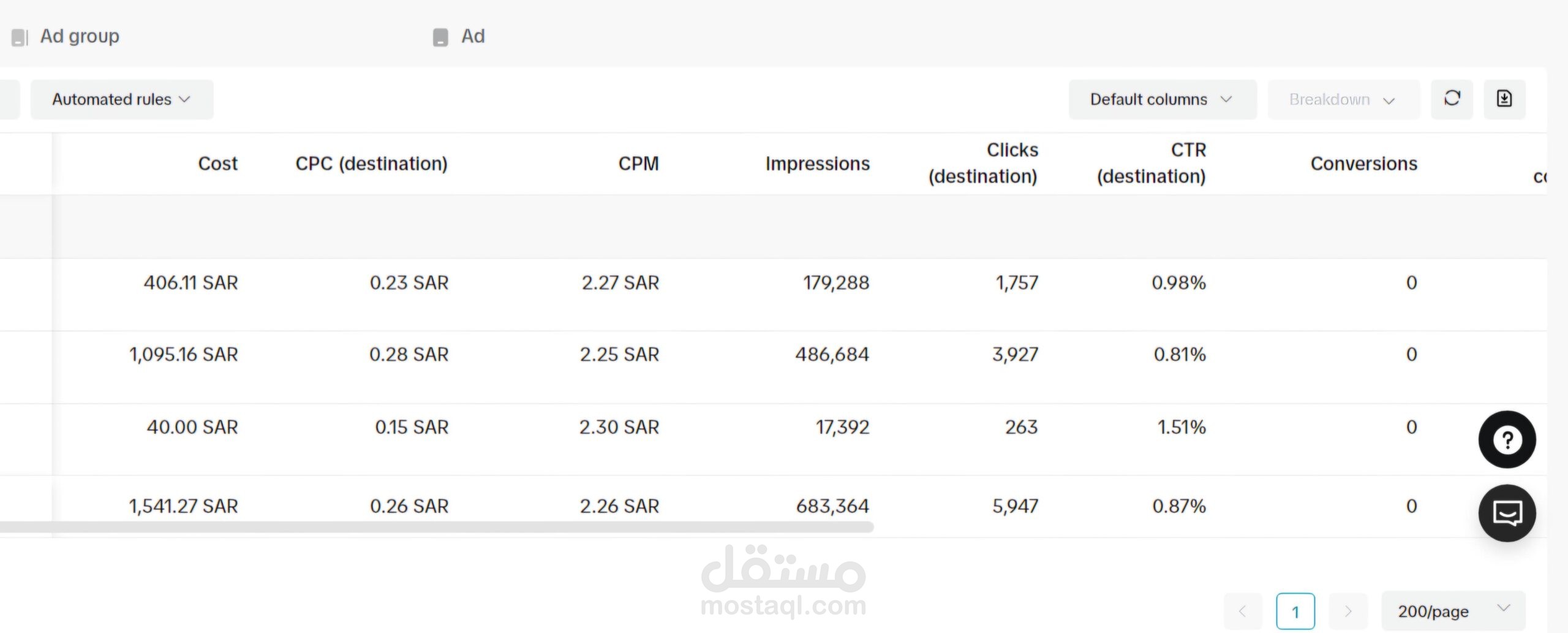
Task: Switch to the Ad group tab
Action: [80, 36]
